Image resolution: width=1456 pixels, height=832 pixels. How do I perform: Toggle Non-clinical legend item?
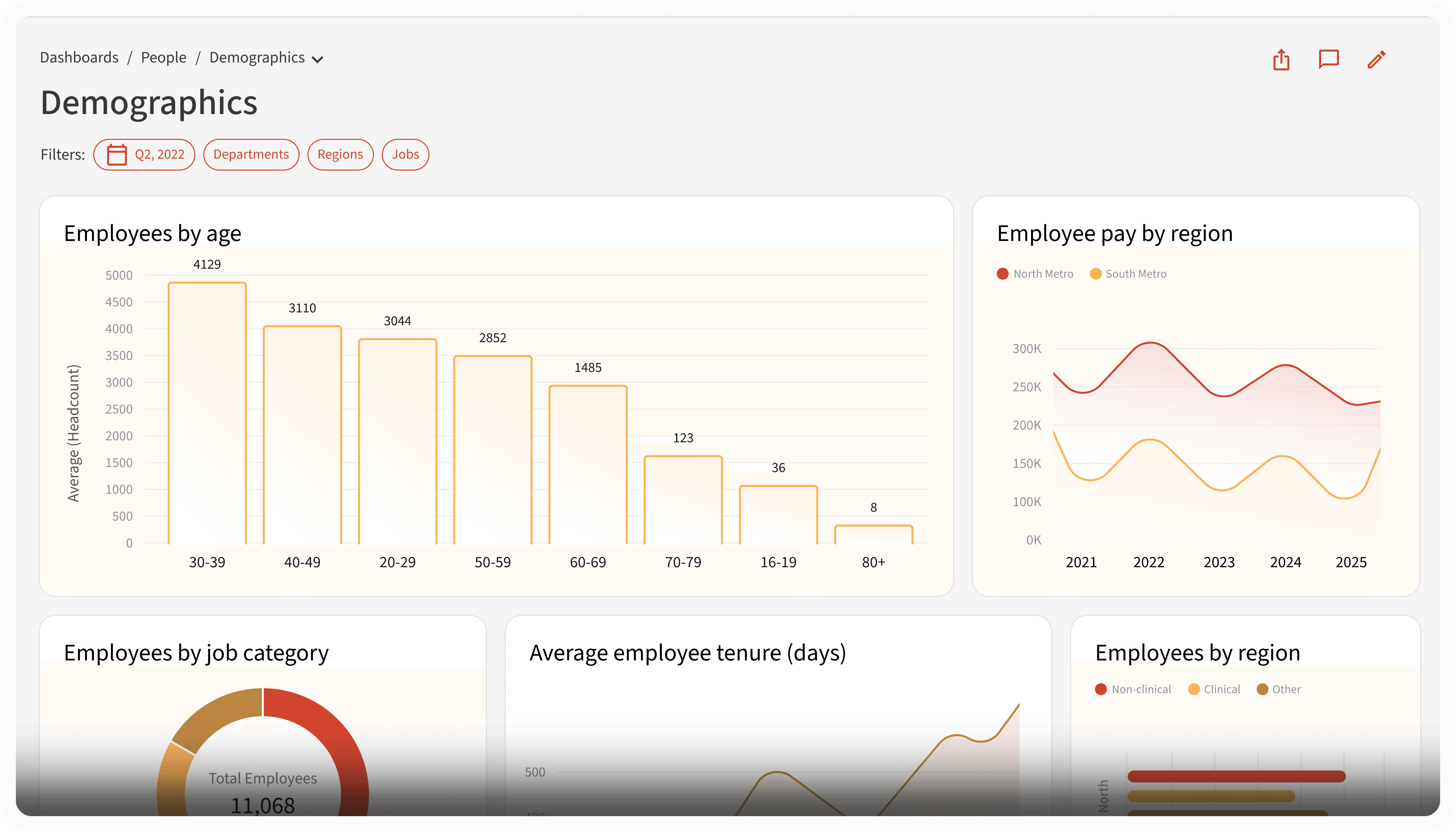pyautogui.click(x=1133, y=689)
